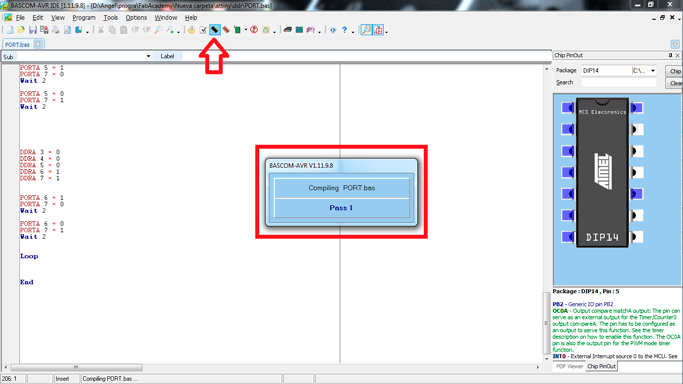Click the Replace toolbar icon
The height and width of the screenshot is (384, 683).
pos(170,30)
